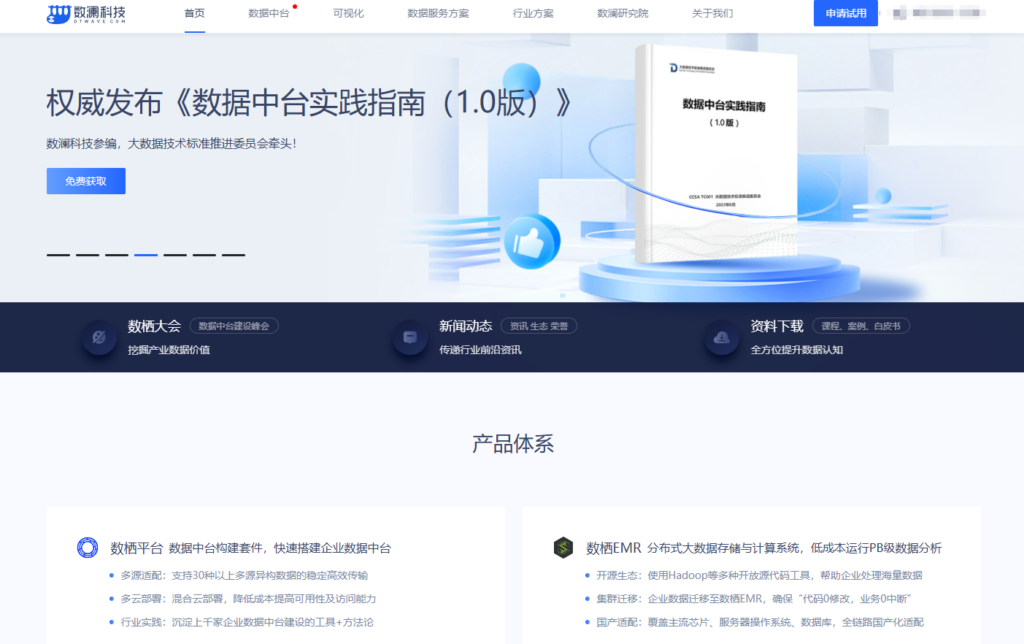Open the 可视化 navigation menu
Image resolution: width=1024 pixels, height=644 pixels.
click(x=347, y=15)
